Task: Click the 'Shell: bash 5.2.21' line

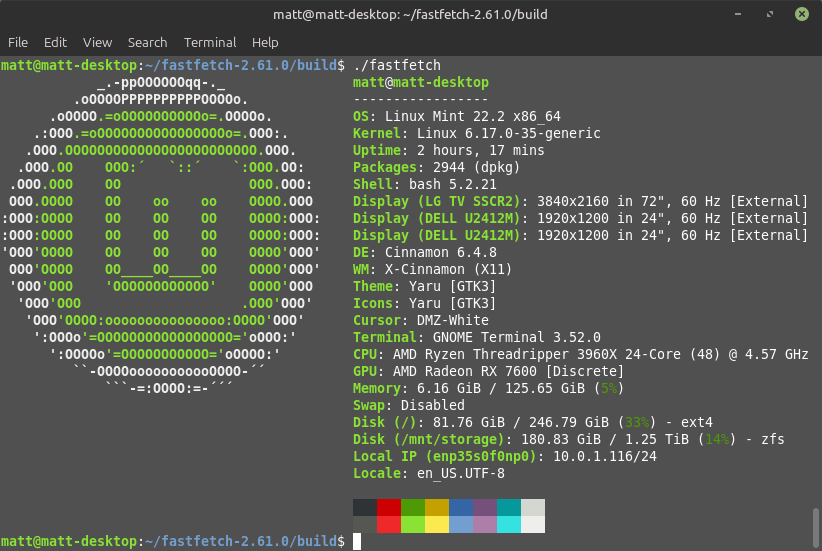Action: [x=425, y=184]
